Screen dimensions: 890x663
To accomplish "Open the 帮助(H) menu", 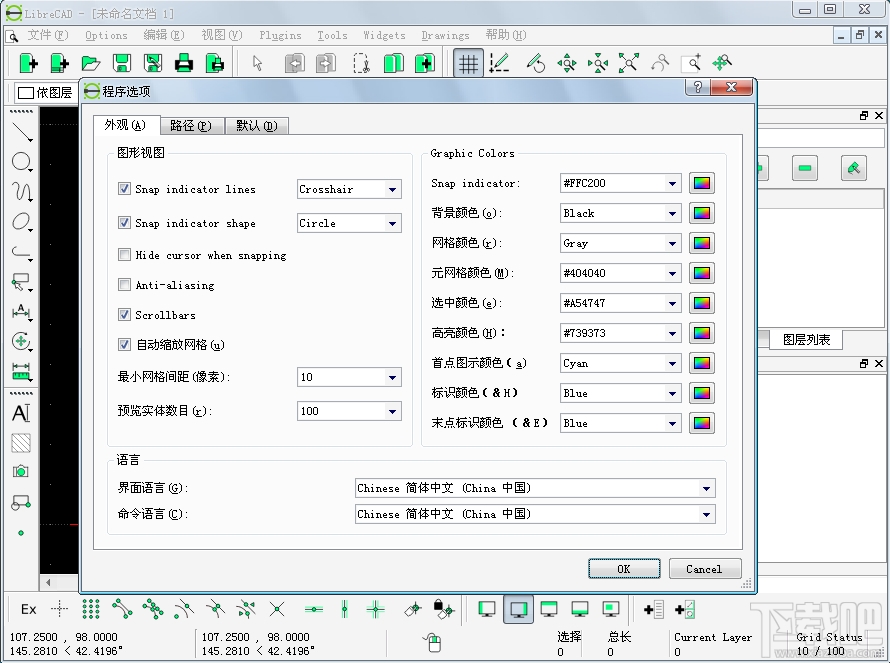I will pos(506,35).
